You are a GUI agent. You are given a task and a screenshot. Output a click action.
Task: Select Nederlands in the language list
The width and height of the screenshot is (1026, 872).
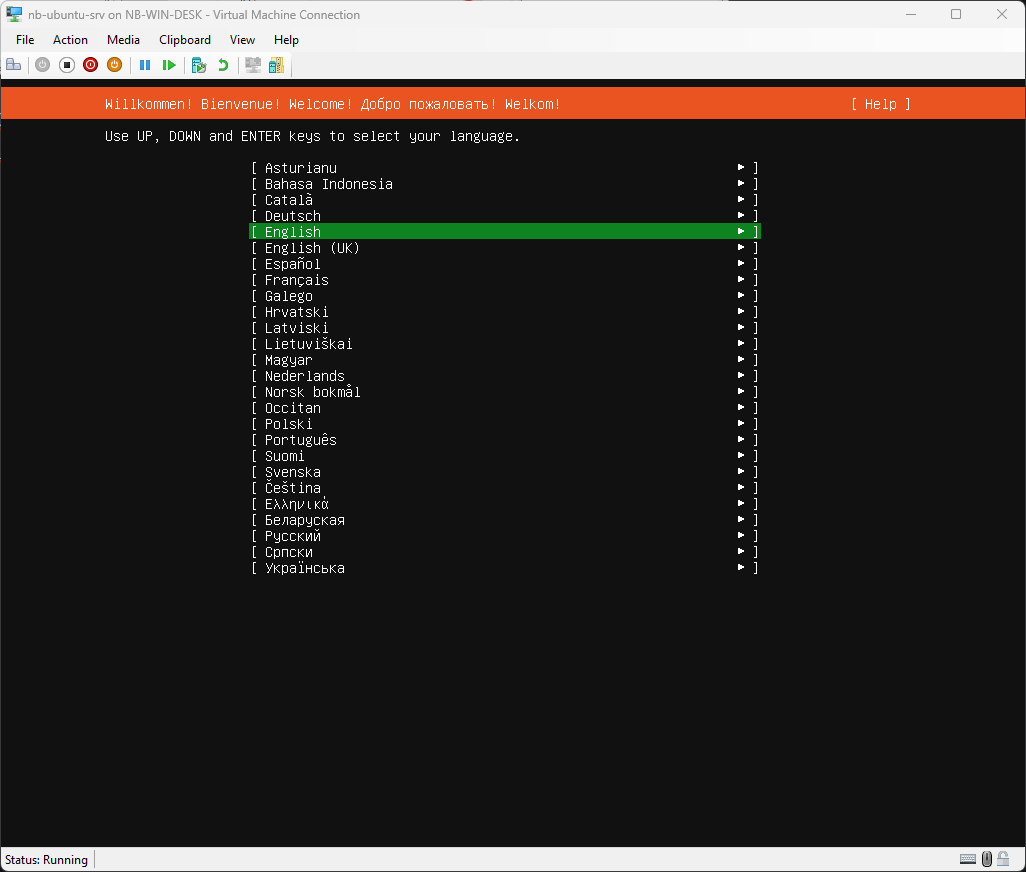click(304, 376)
